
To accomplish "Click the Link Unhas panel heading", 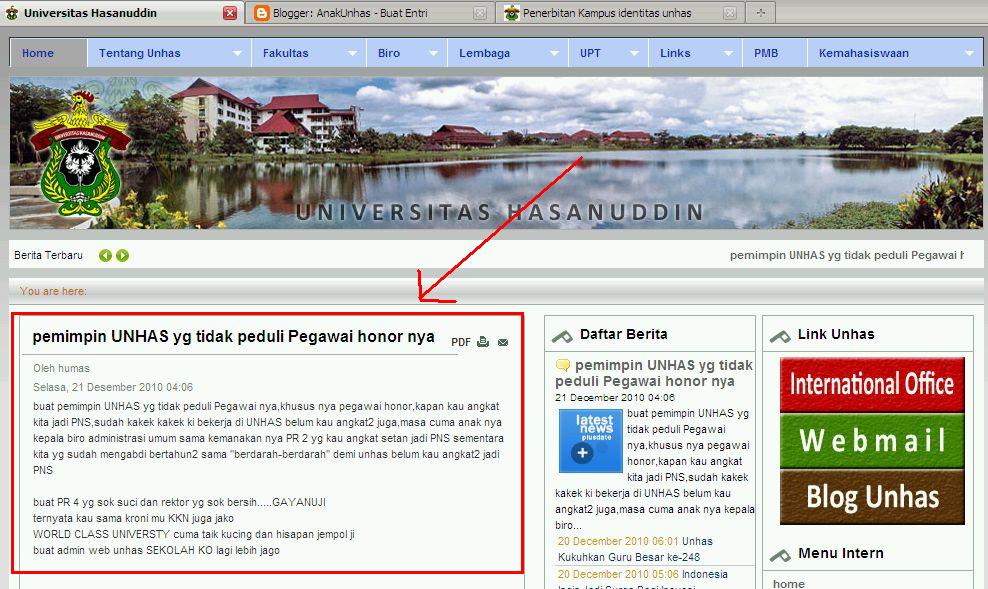I will (x=836, y=335).
